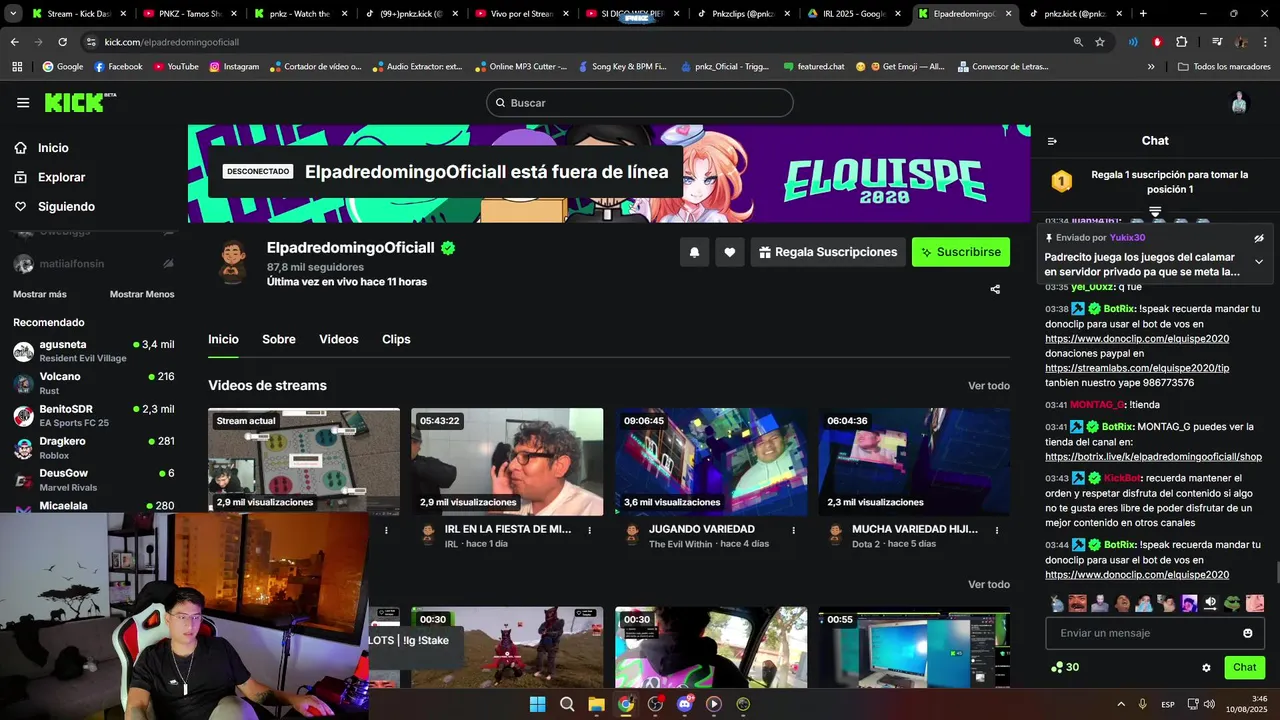The height and width of the screenshot is (720, 1280).
Task: Open Windows Start menu on taskbar
Action: [537, 704]
